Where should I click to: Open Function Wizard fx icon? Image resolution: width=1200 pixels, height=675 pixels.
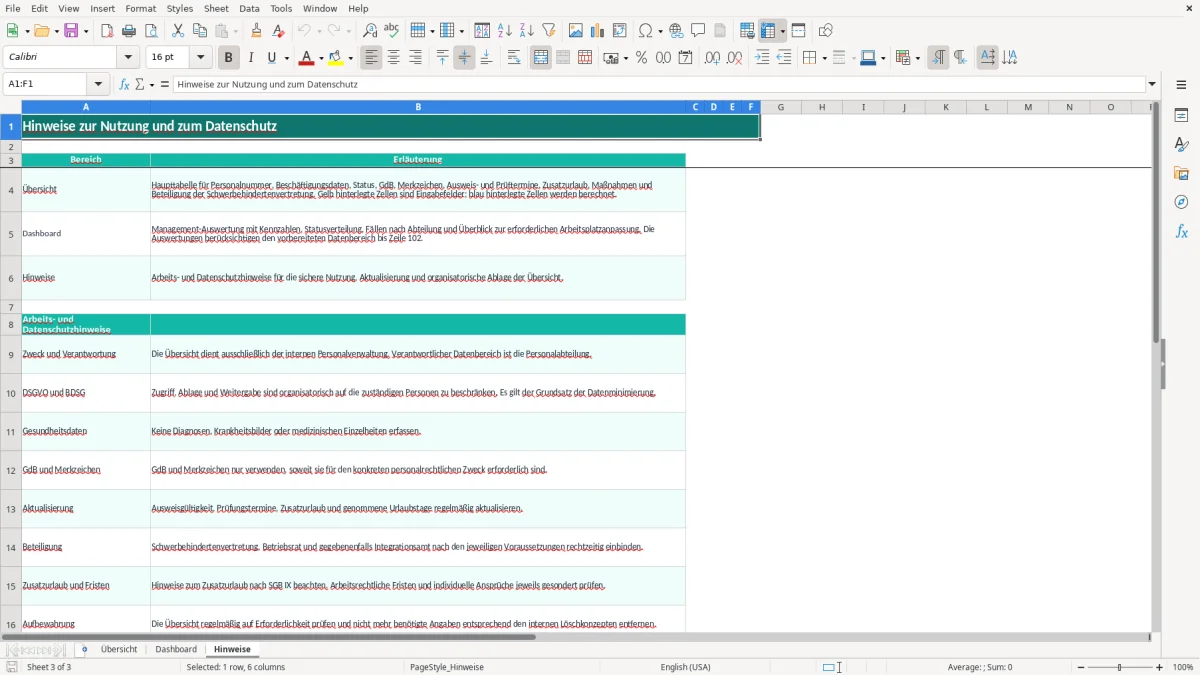[x=124, y=85]
